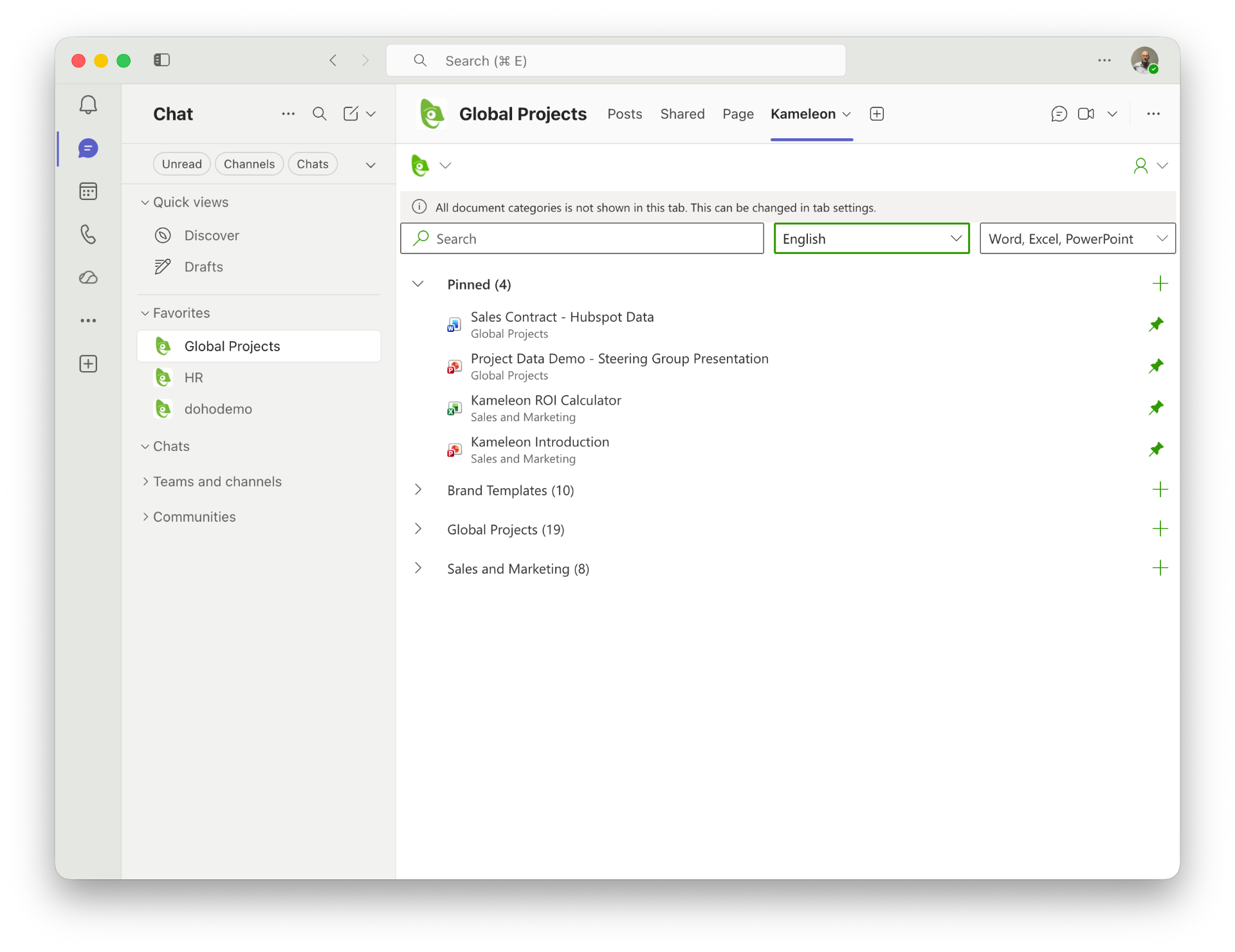Open the Chat icon in left rail
Viewport: 1235px width, 952px height.
(x=88, y=149)
